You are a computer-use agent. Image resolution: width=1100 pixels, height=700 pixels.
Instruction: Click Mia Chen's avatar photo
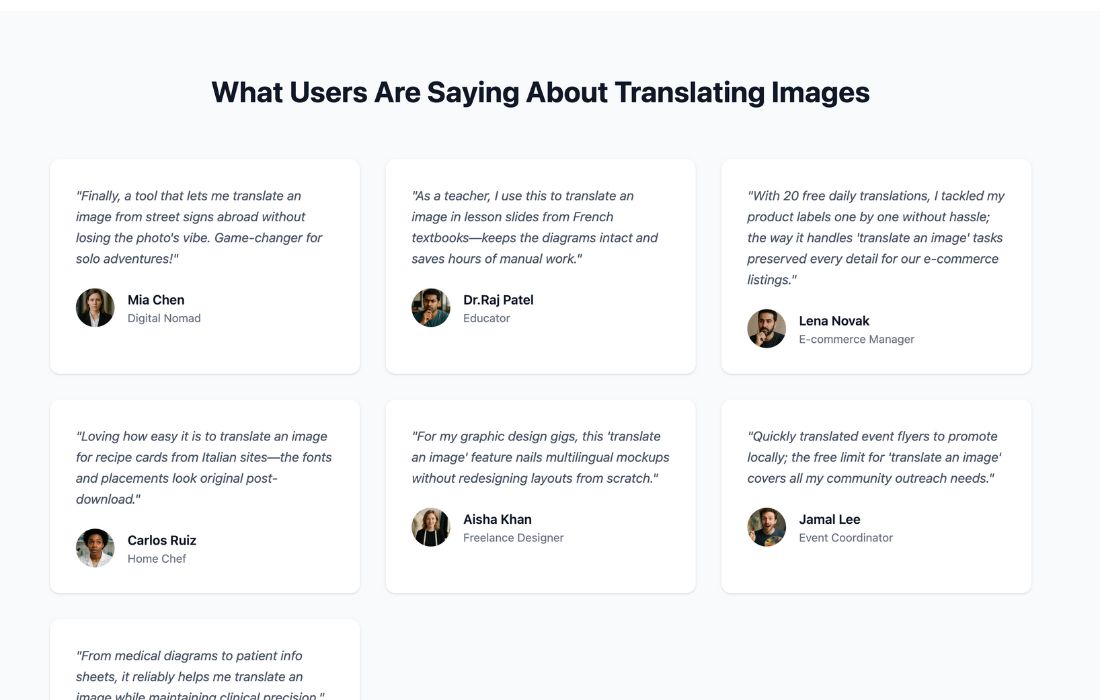[95, 308]
